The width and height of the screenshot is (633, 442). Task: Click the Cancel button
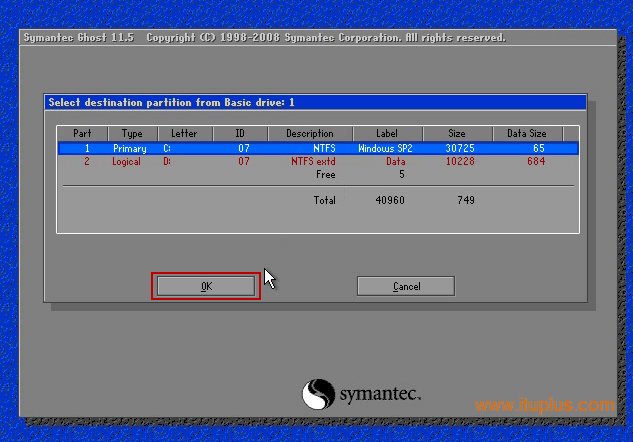(x=406, y=286)
